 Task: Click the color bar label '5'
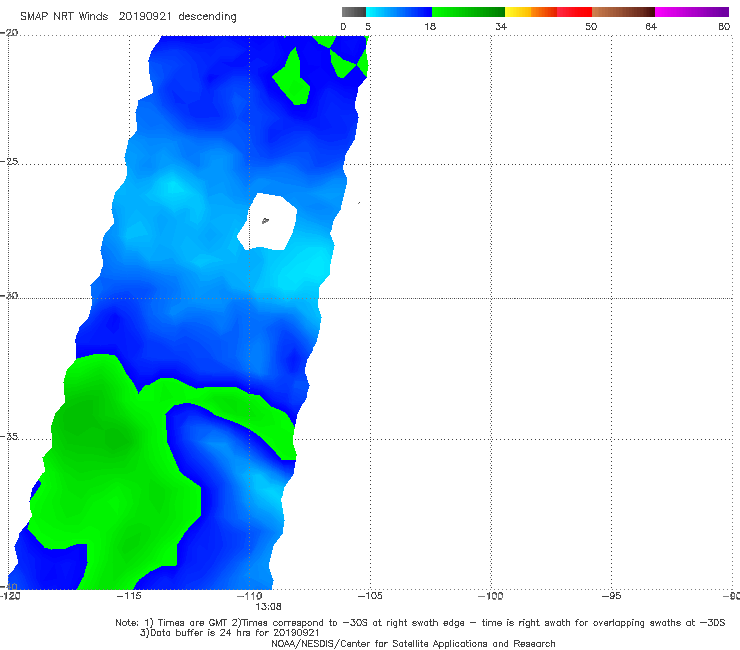click(x=368, y=27)
